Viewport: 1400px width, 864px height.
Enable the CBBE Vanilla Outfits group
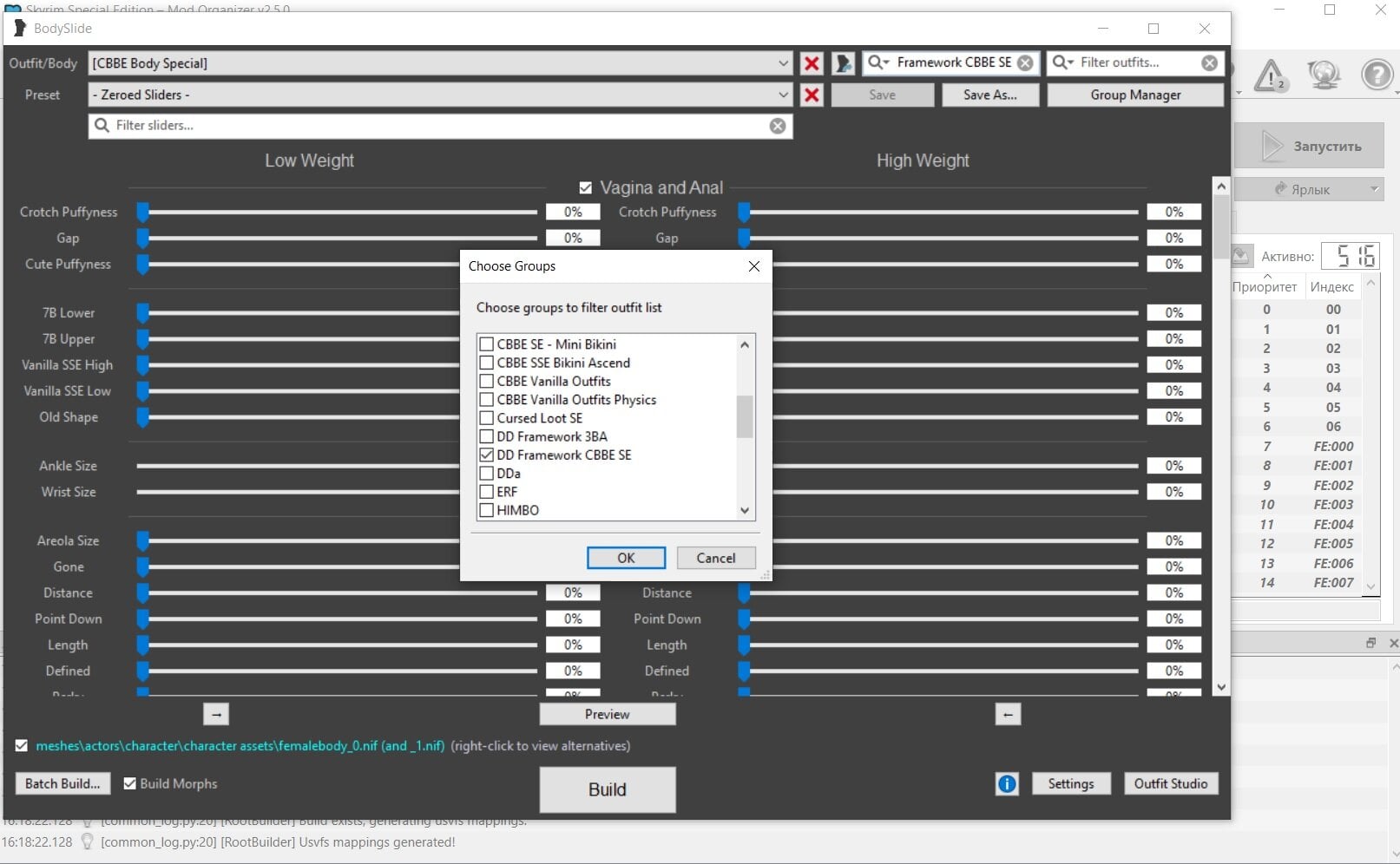pyautogui.click(x=487, y=381)
